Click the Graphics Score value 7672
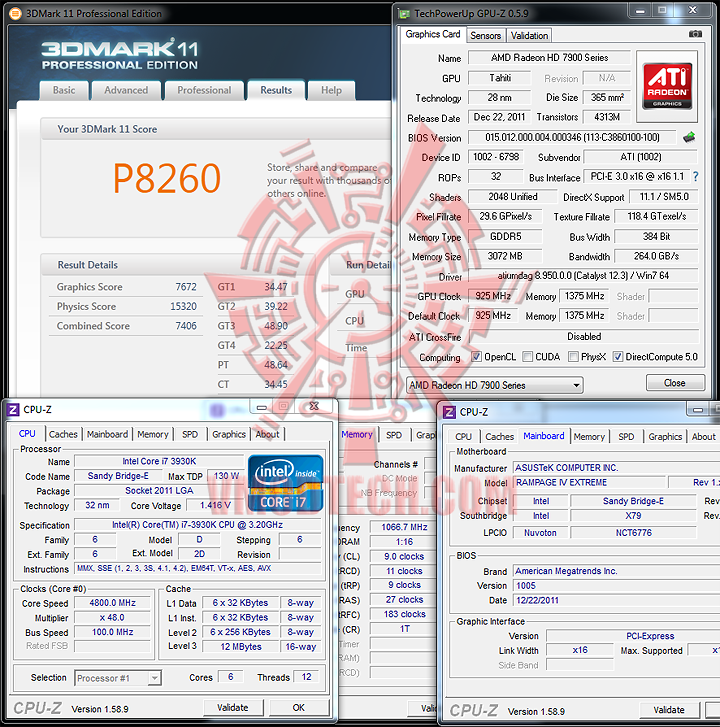 pos(186,287)
